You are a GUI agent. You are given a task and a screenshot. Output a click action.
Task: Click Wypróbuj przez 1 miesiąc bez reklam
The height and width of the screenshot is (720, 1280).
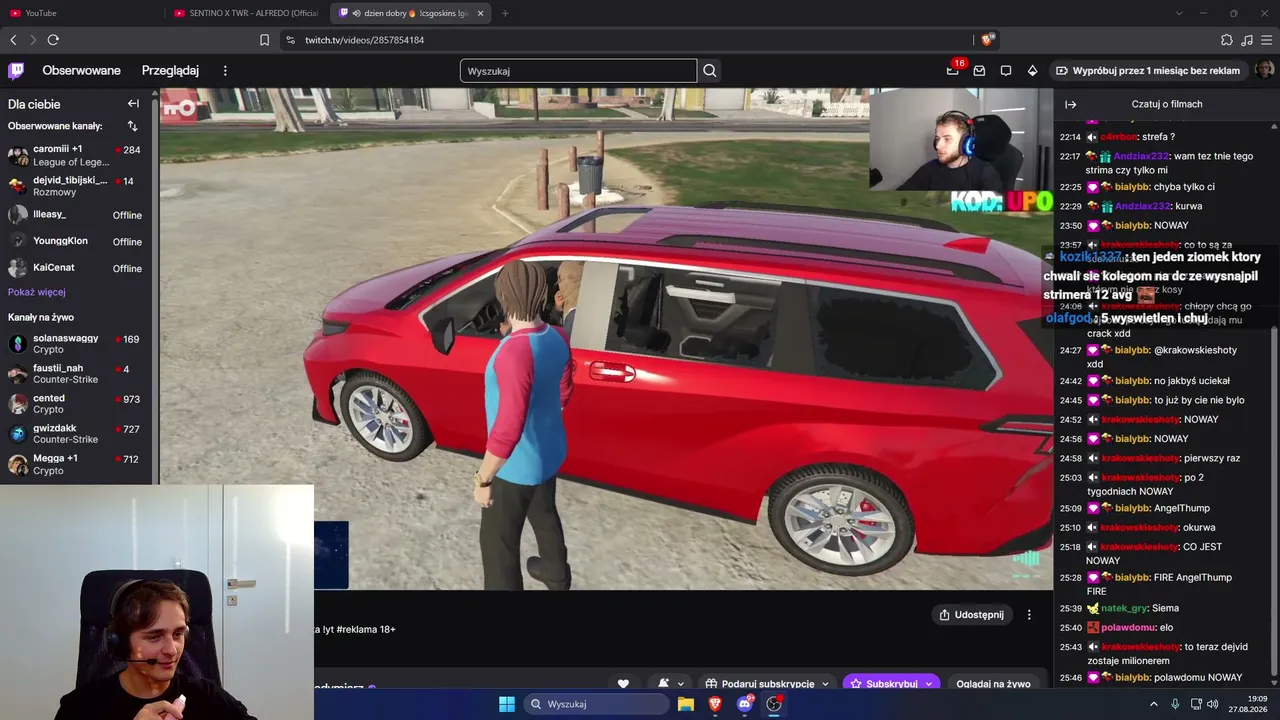(1147, 71)
